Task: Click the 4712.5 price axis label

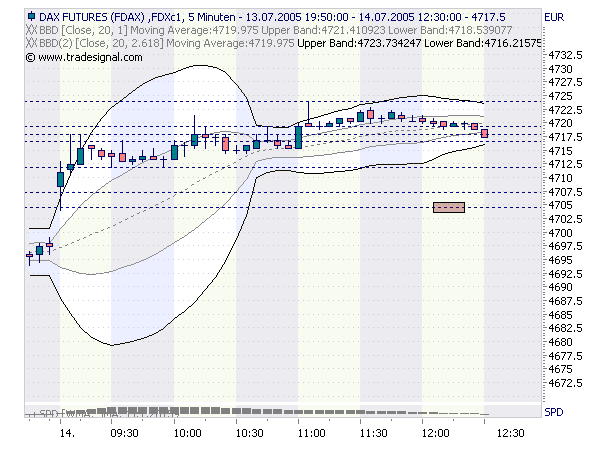Action: click(566, 164)
